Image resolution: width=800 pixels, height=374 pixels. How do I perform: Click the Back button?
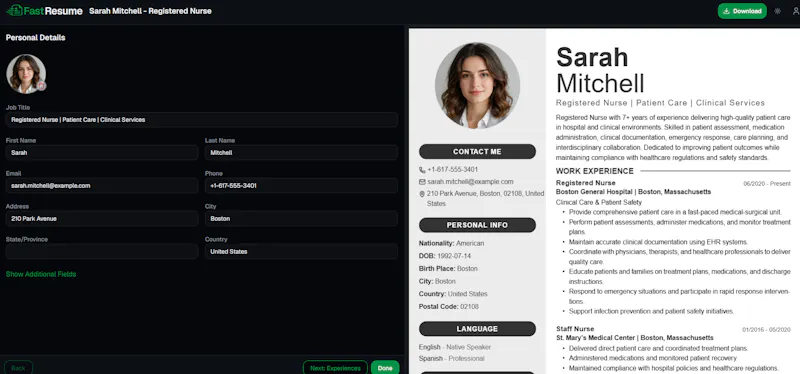point(18,368)
